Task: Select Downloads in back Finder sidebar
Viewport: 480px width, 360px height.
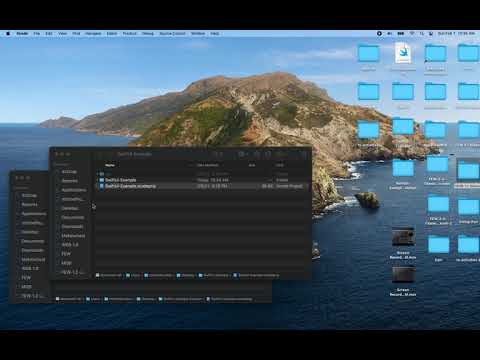Action: [x=32, y=250]
